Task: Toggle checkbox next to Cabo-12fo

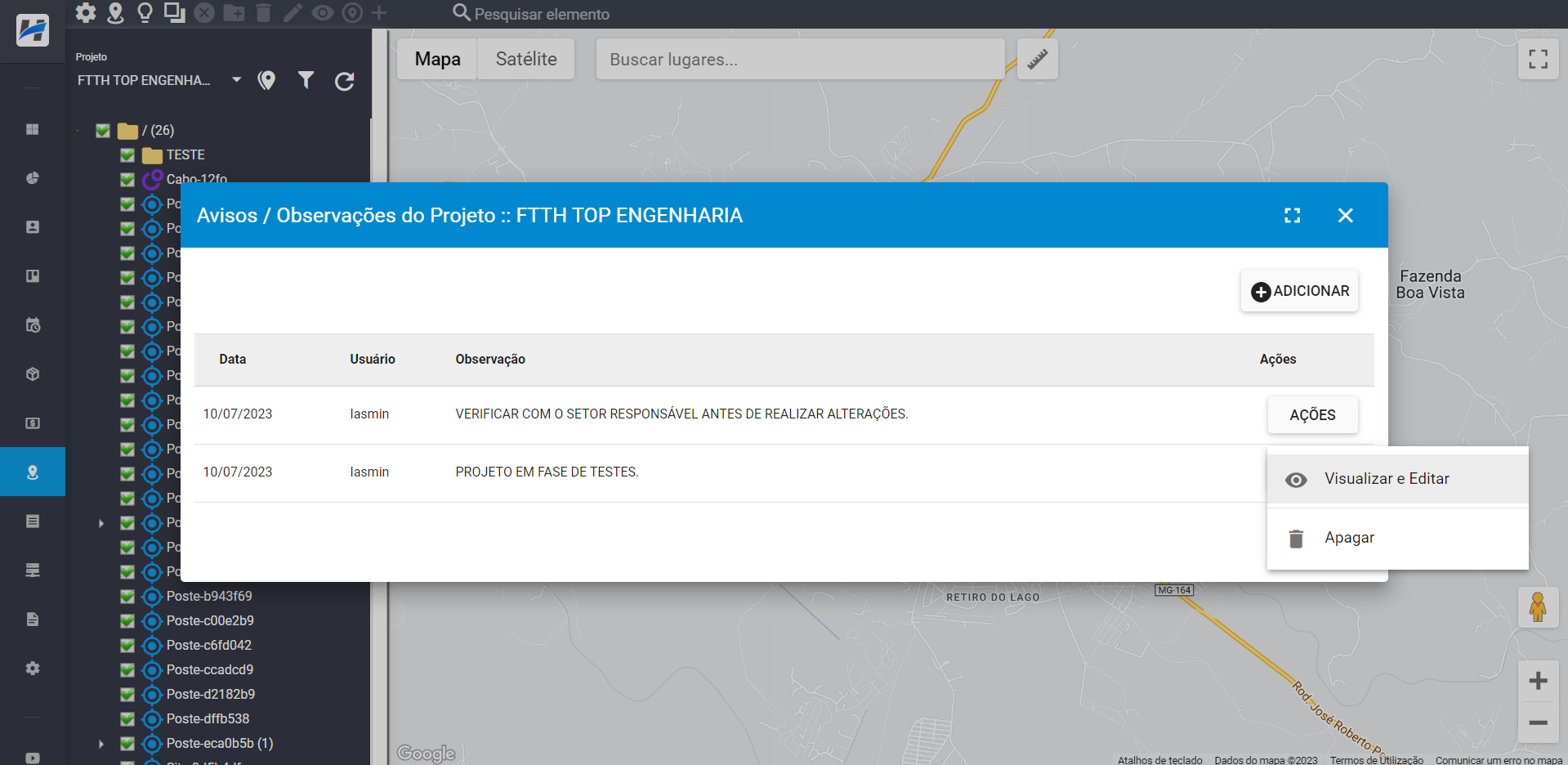Action: [x=127, y=179]
